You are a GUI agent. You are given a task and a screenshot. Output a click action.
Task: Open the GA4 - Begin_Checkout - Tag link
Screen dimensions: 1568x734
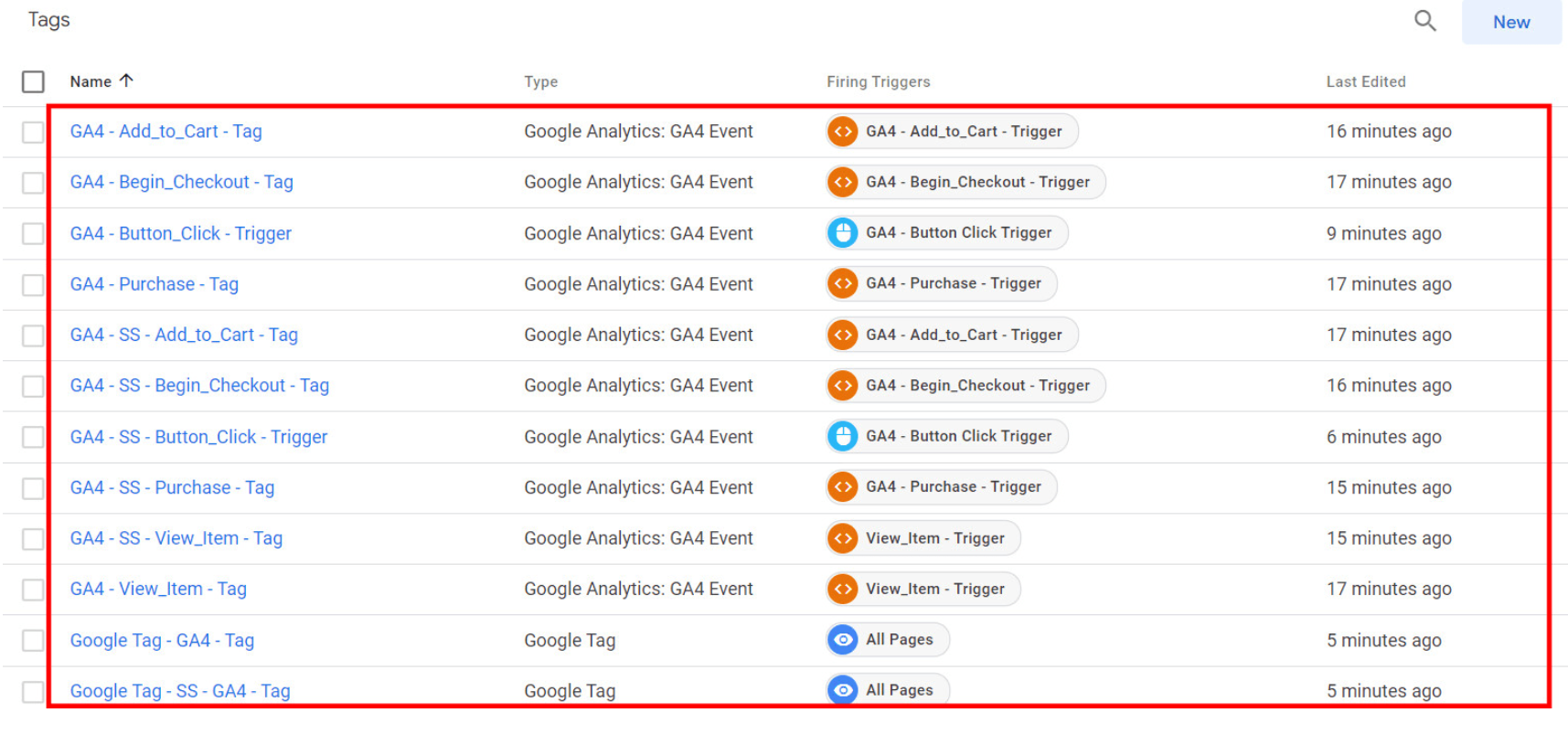coord(181,182)
